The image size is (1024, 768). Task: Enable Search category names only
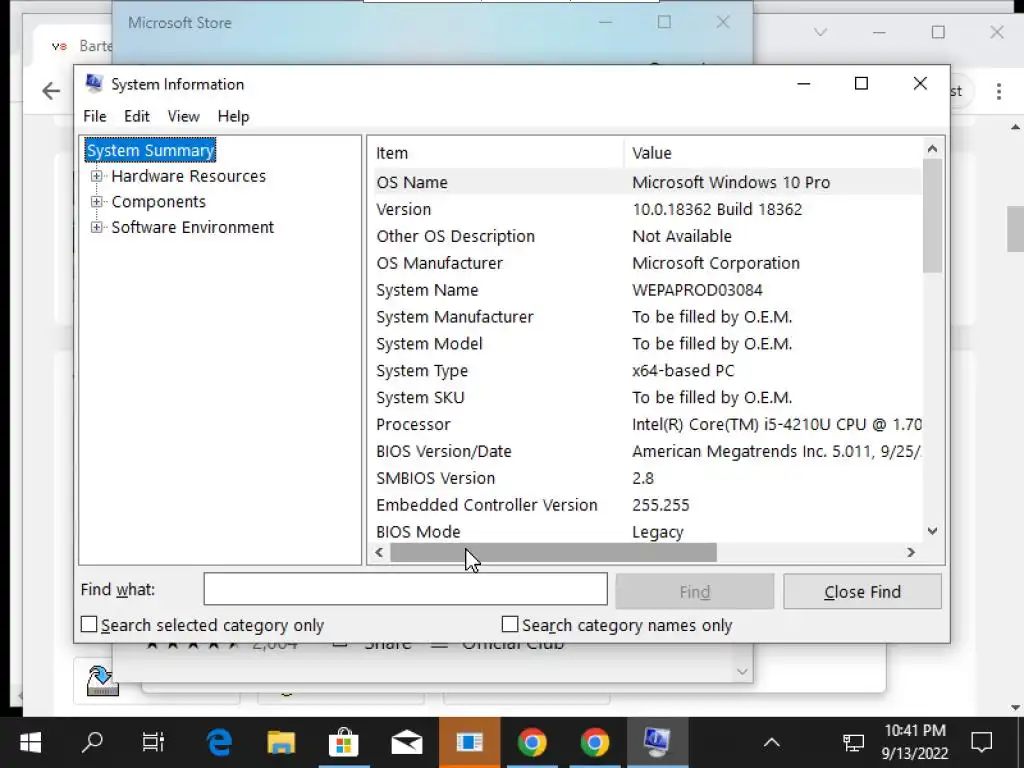coord(509,624)
